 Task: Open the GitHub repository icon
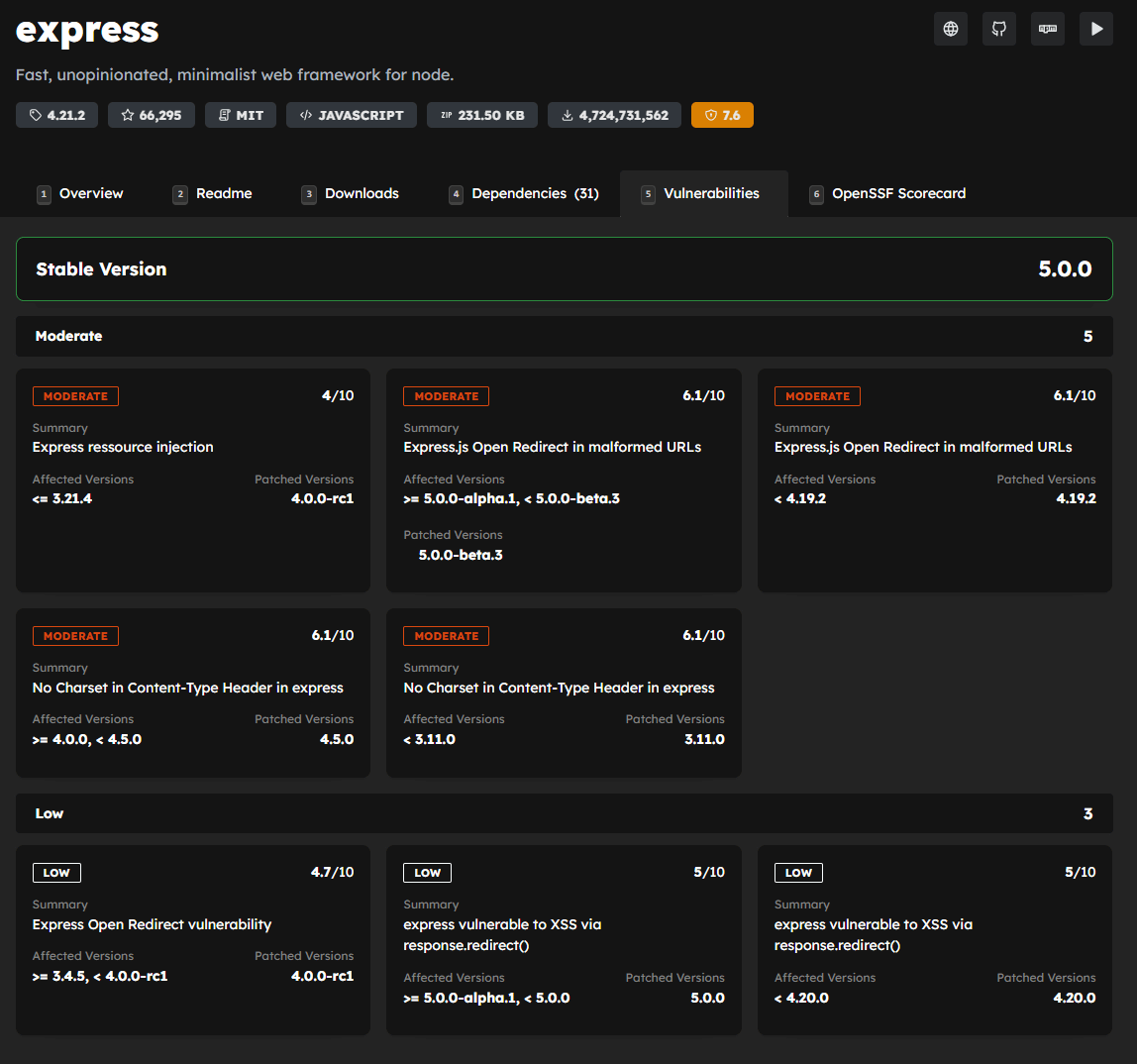click(998, 29)
